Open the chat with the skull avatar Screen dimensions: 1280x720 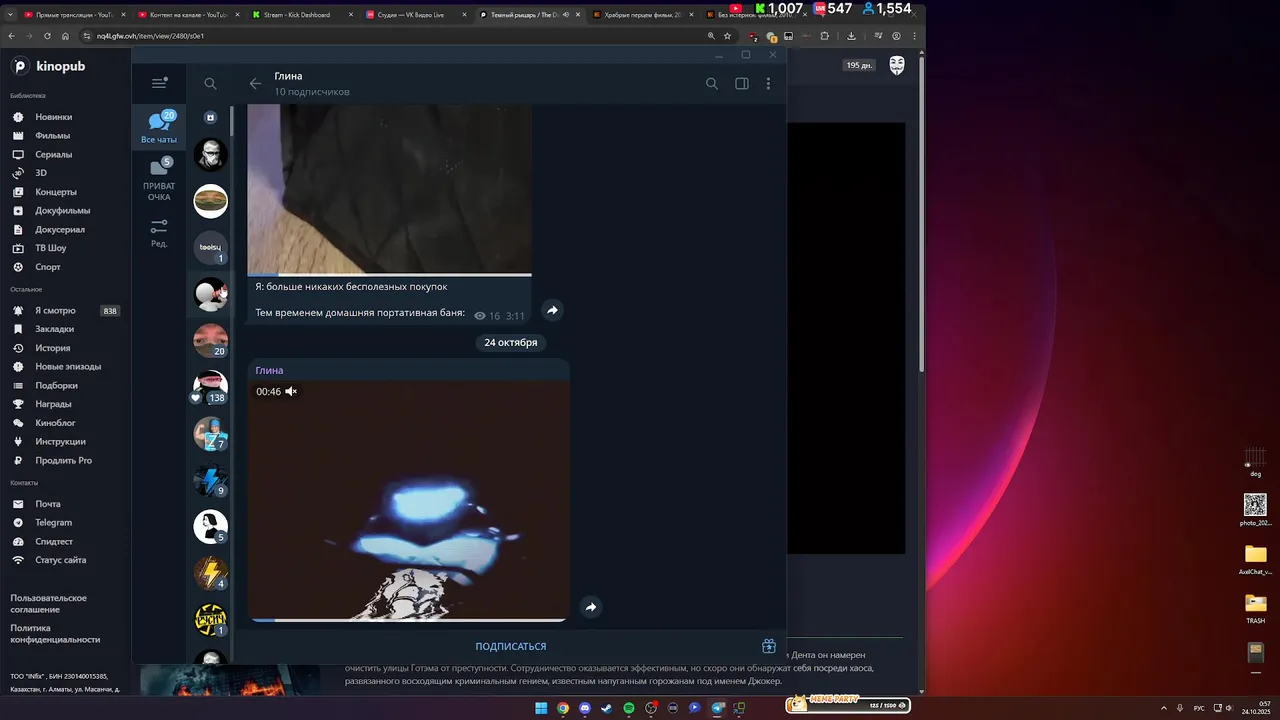click(210, 155)
